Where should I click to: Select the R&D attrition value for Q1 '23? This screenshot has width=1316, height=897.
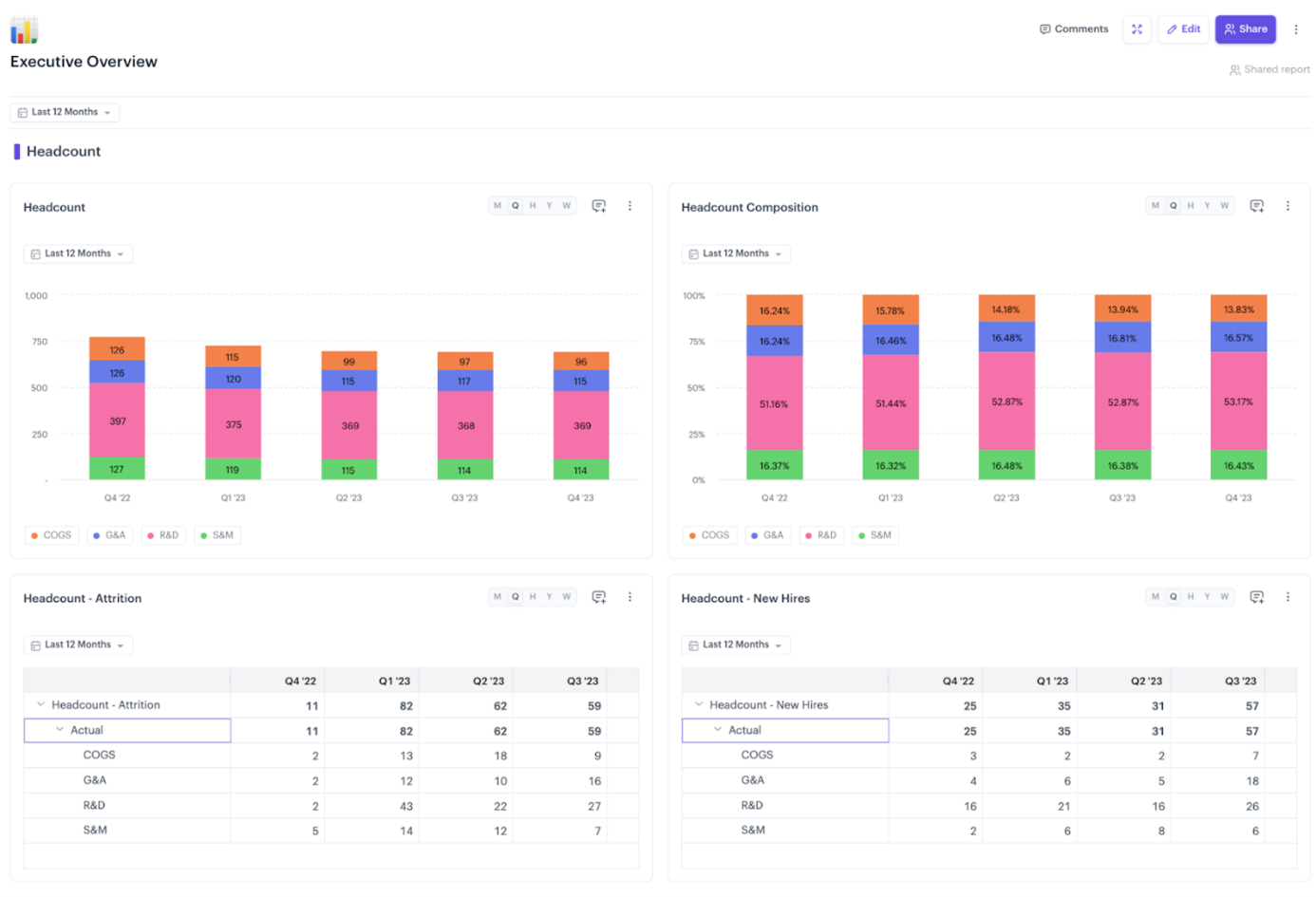(400, 804)
